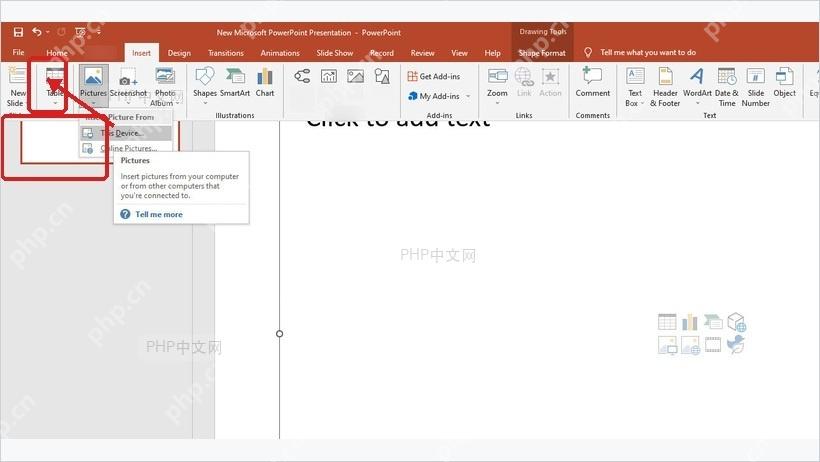Open Customize Quick Access Toolbar dropdown

click(98, 32)
